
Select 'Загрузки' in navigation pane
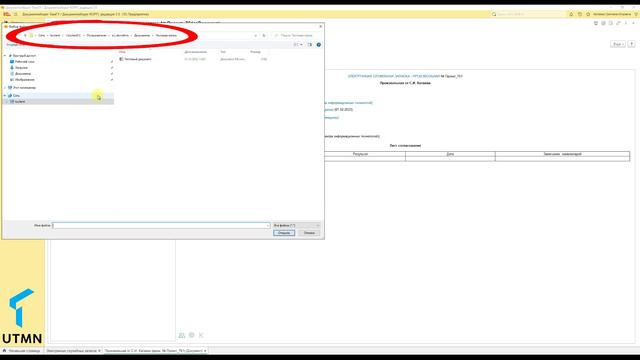pos(21,68)
